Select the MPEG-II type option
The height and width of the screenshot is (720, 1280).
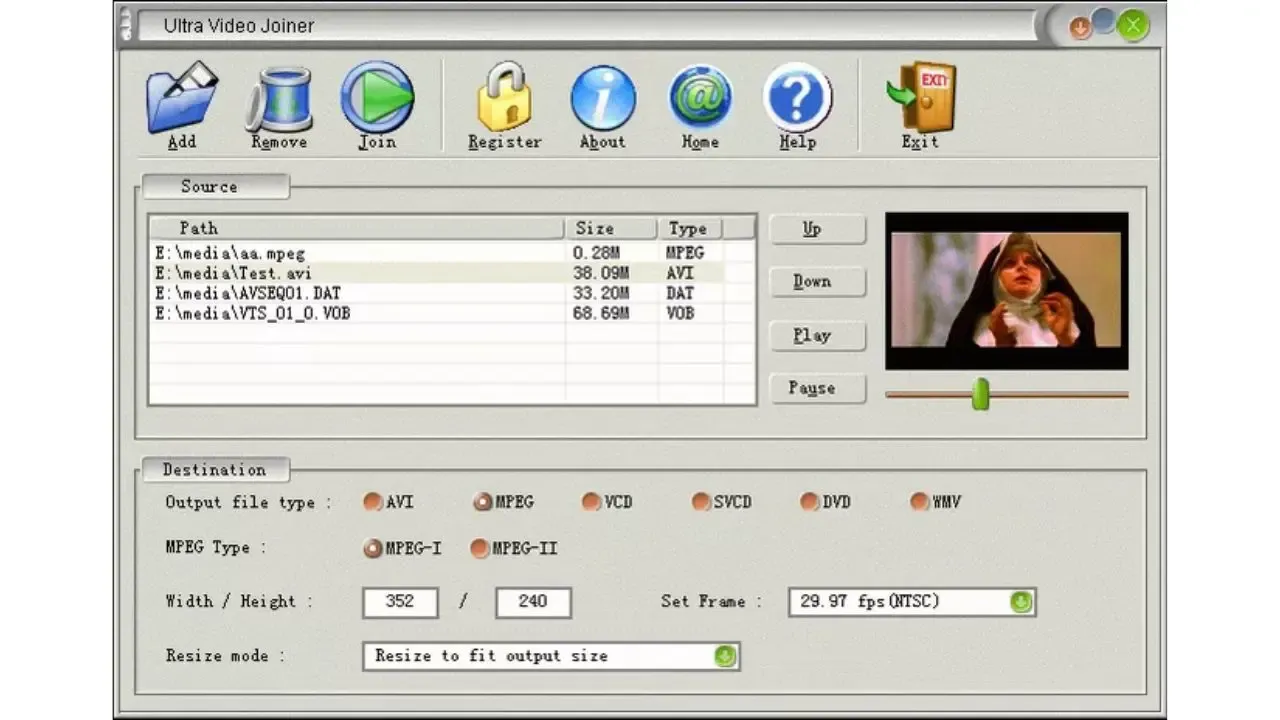pos(480,548)
